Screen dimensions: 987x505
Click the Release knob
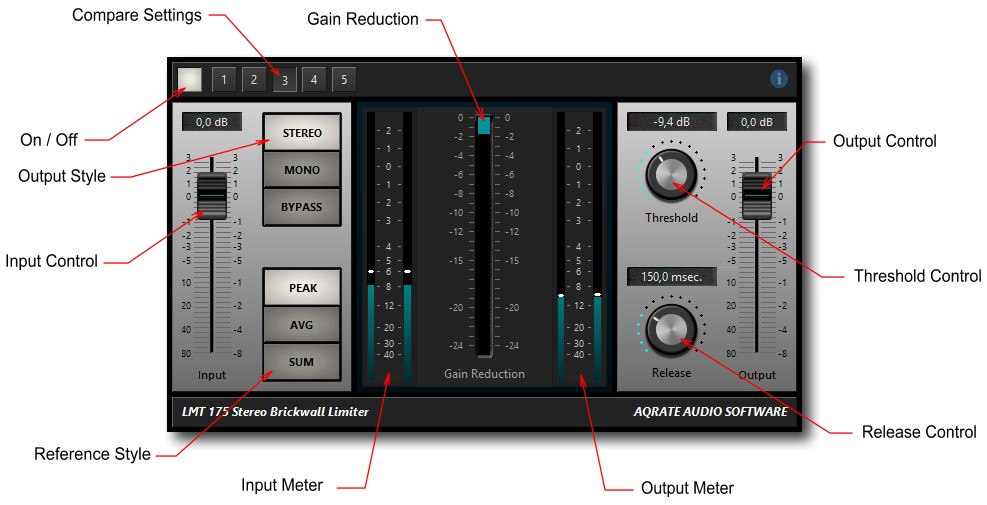671,329
